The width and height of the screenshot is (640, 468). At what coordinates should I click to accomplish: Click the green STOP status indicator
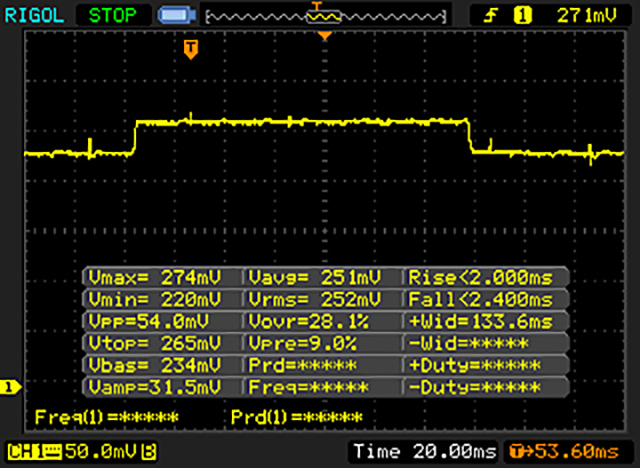[x=113, y=16]
